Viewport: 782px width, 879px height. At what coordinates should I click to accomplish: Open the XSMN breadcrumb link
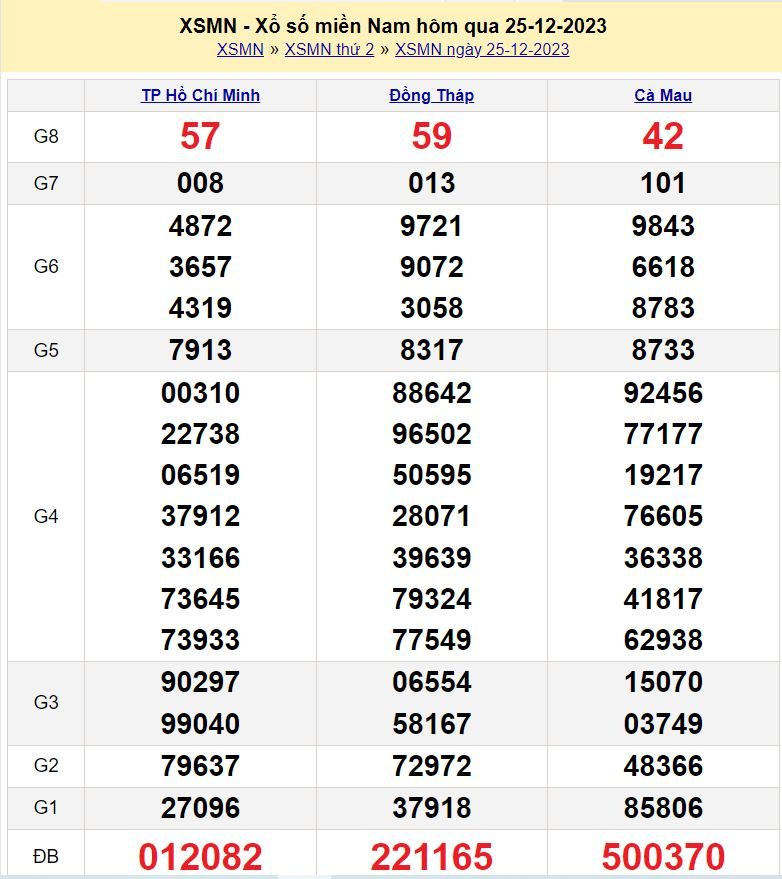click(x=240, y=49)
